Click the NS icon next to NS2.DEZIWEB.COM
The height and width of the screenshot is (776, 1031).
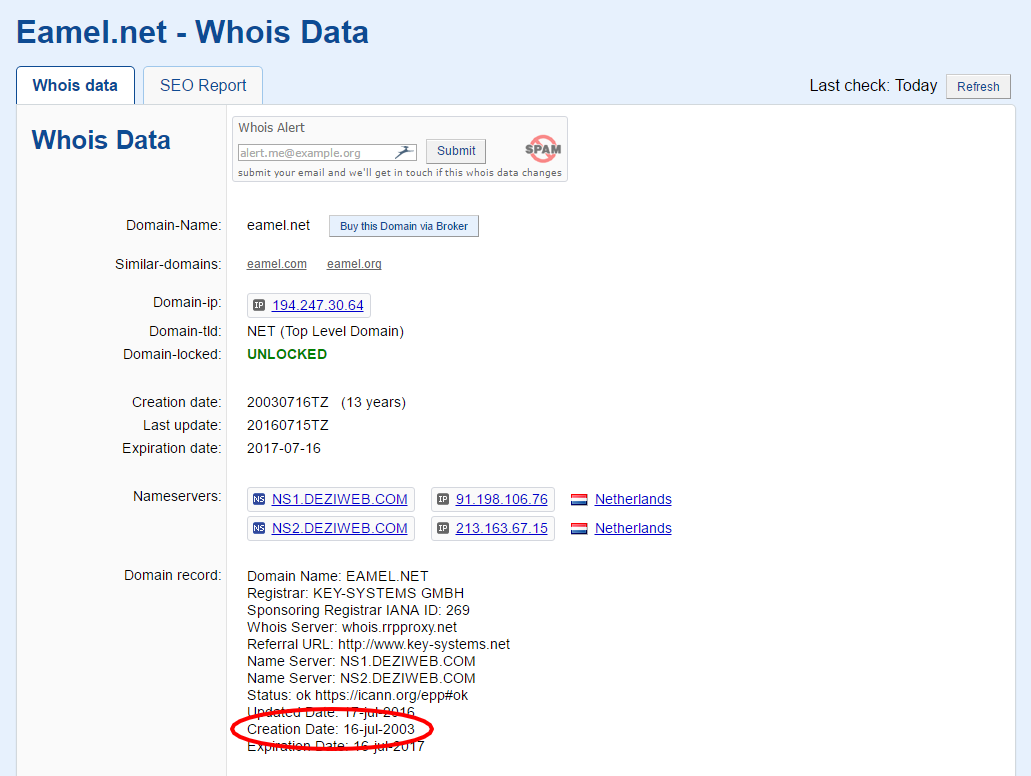coord(259,528)
